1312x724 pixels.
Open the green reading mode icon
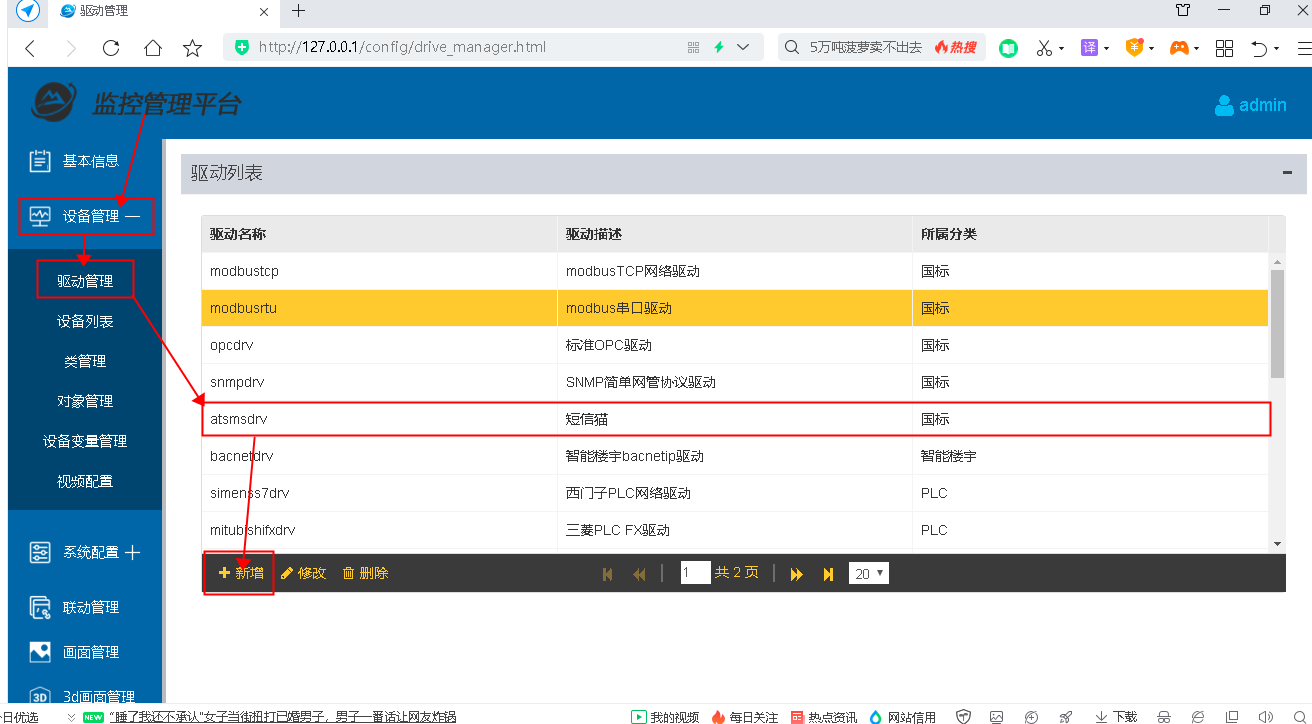coord(1008,47)
